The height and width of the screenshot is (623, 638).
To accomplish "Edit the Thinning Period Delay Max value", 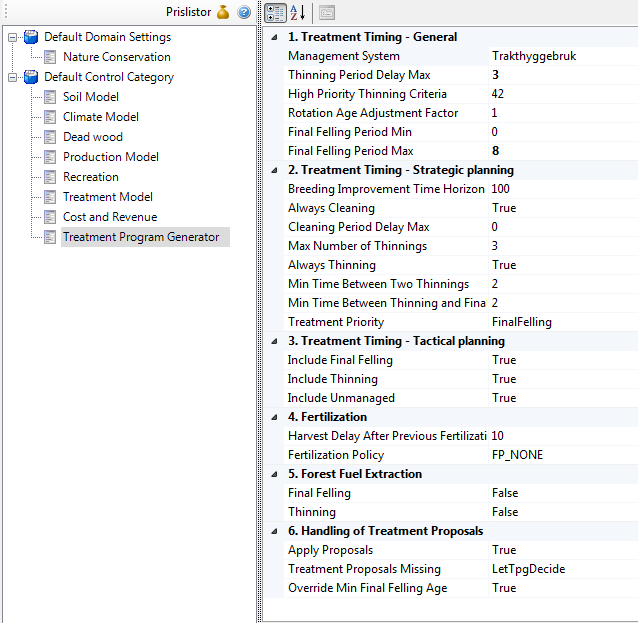I will pos(560,75).
